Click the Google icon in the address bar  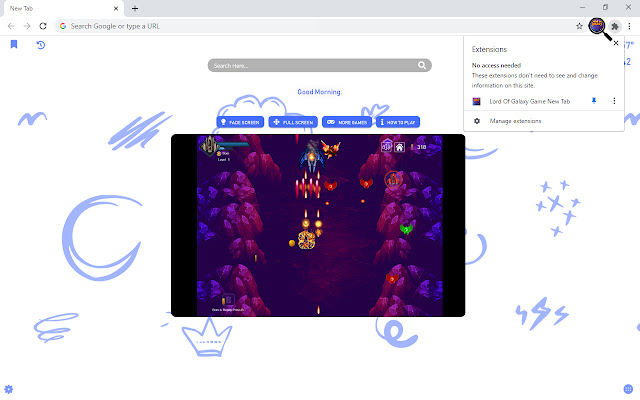[62, 26]
